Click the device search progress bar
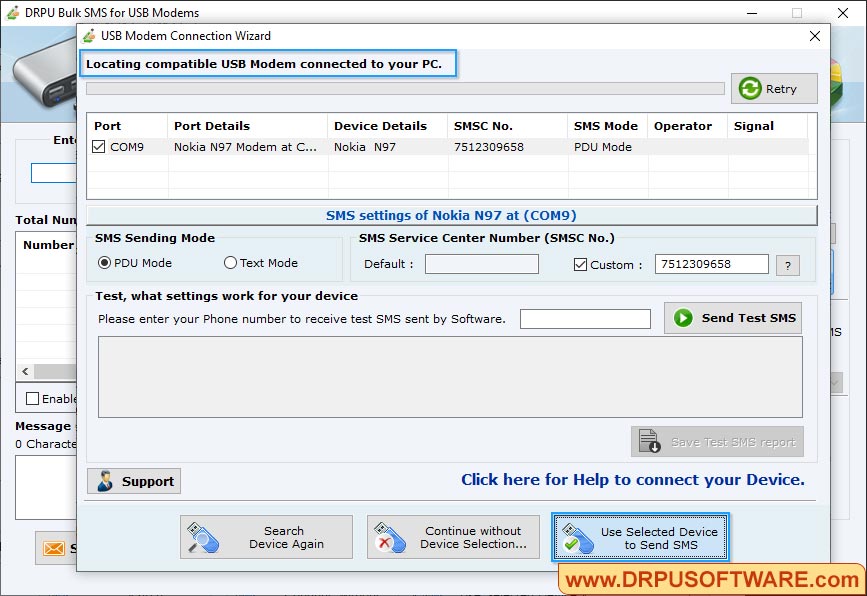 click(405, 88)
